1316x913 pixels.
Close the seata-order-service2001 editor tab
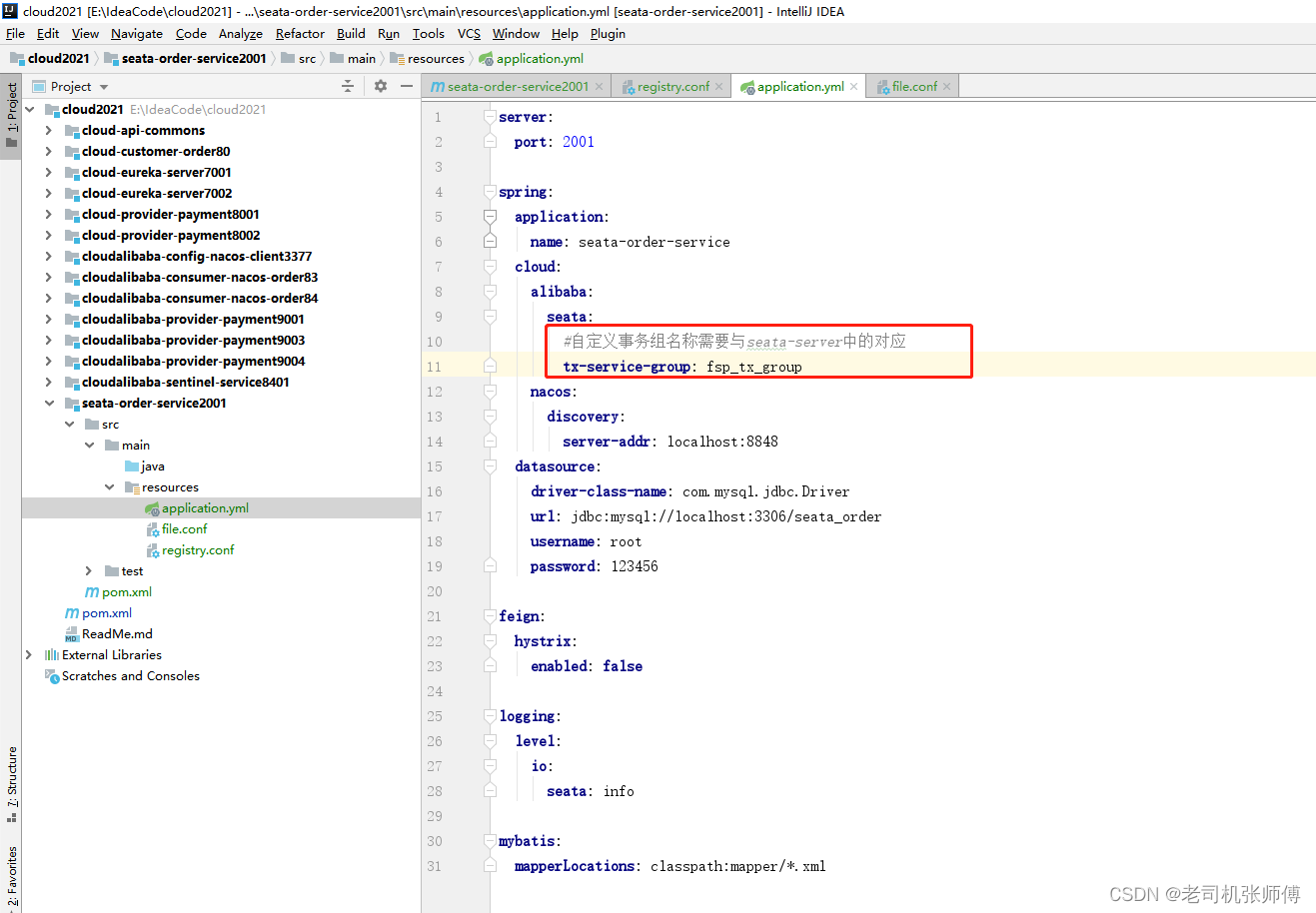coord(600,87)
